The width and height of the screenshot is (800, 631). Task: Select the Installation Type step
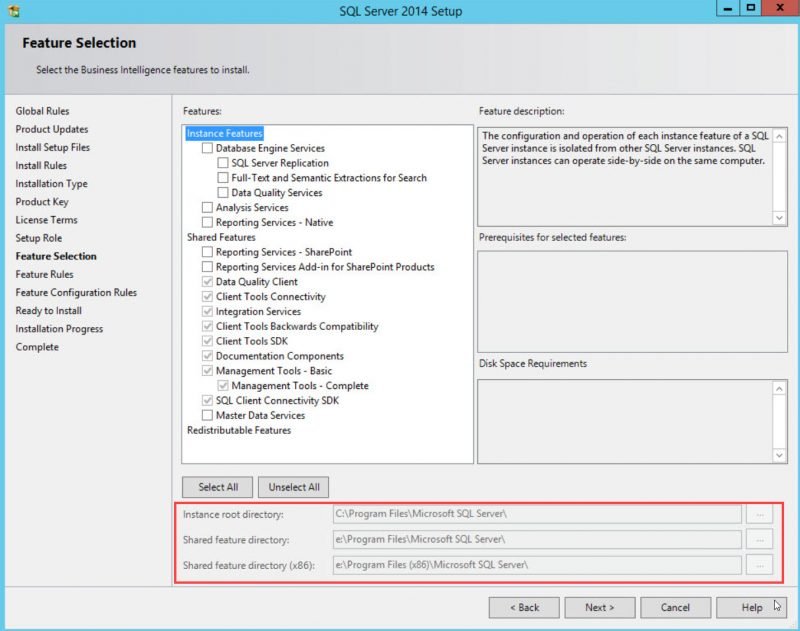coord(52,184)
